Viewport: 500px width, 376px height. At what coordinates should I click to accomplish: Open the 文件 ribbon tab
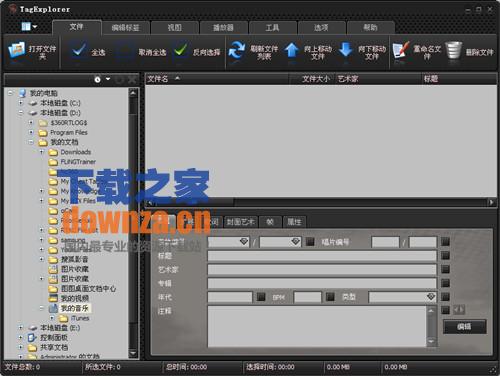(77, 27)
